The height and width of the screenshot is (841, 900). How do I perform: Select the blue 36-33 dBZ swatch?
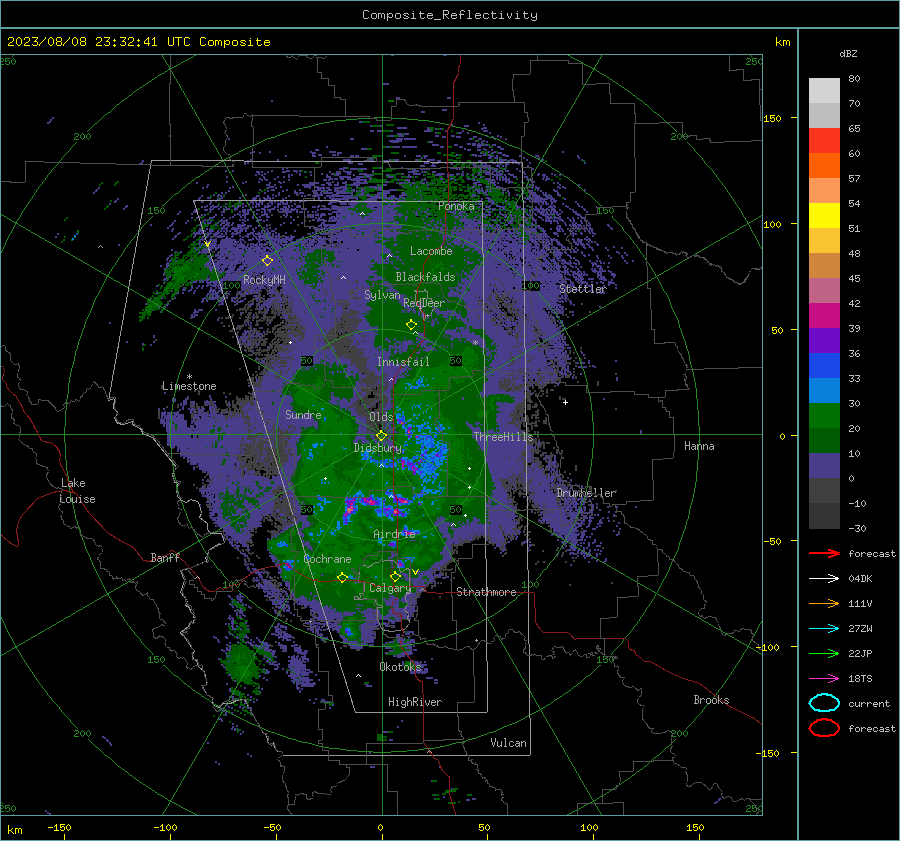[x=824, y=366]
